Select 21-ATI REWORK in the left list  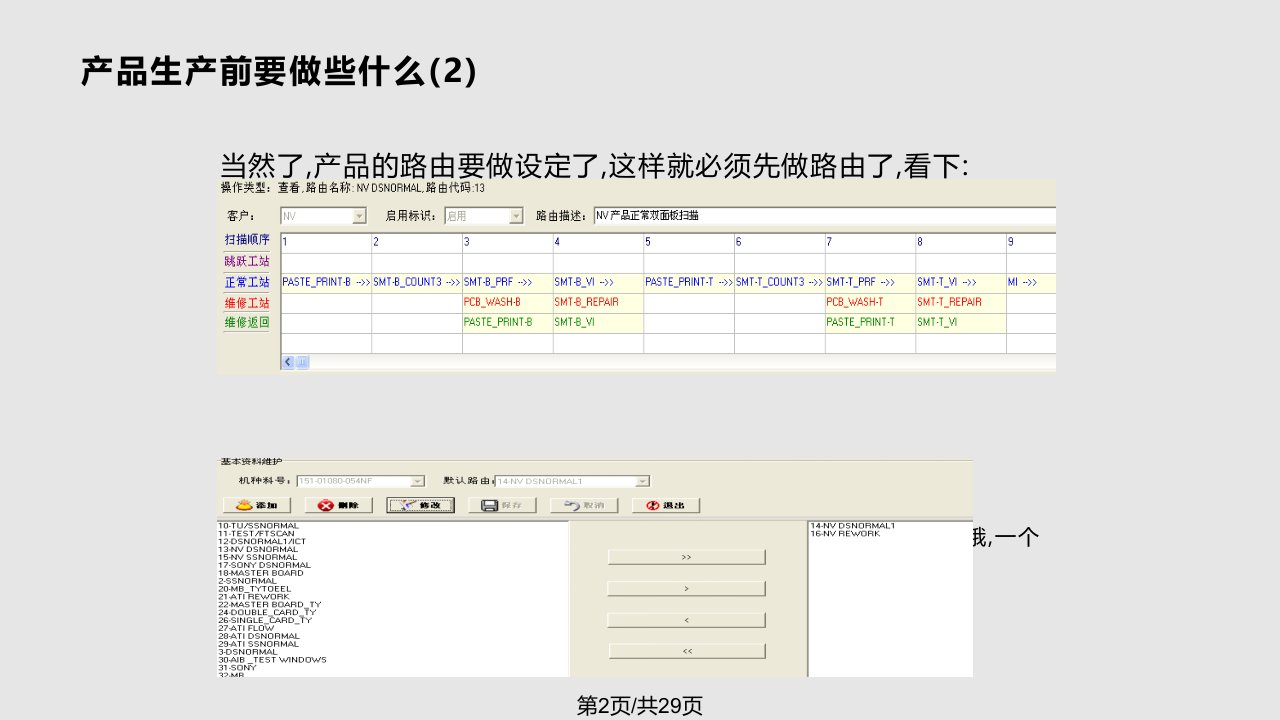coord(253,597)
